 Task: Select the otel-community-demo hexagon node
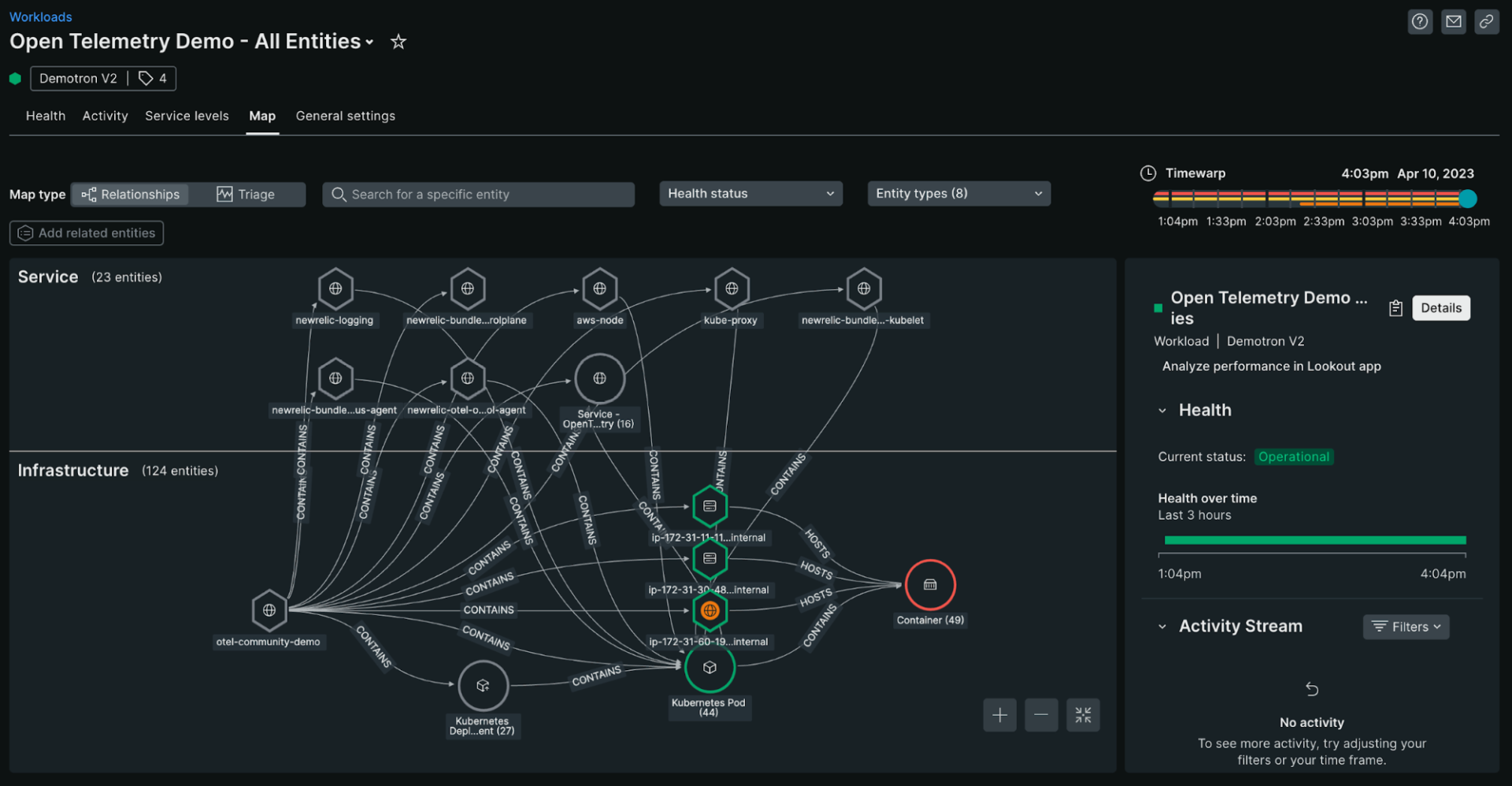[x=269, y=610]
